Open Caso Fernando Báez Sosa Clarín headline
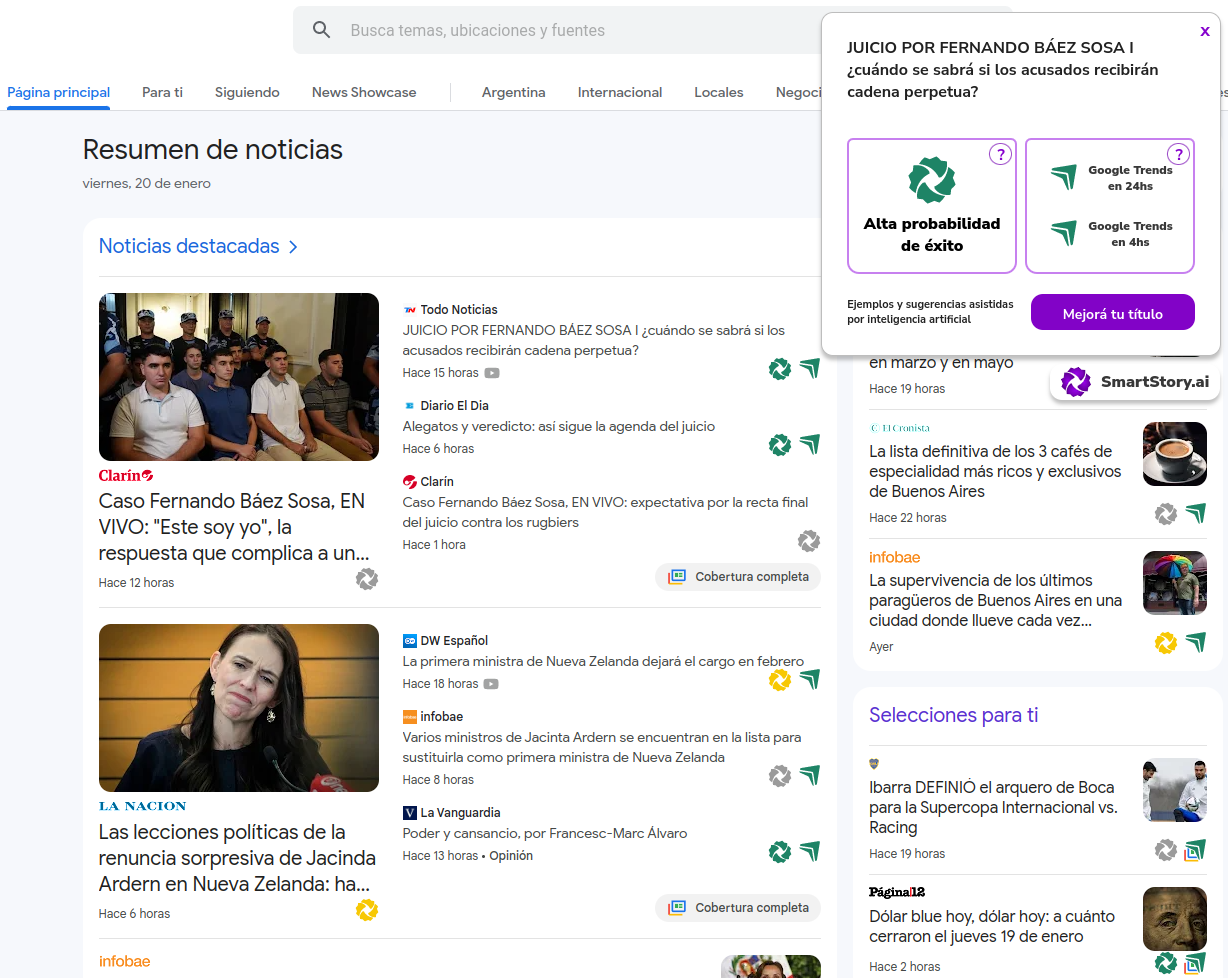Viewport: 1228px width, 978px height. (x=232, y=527)
